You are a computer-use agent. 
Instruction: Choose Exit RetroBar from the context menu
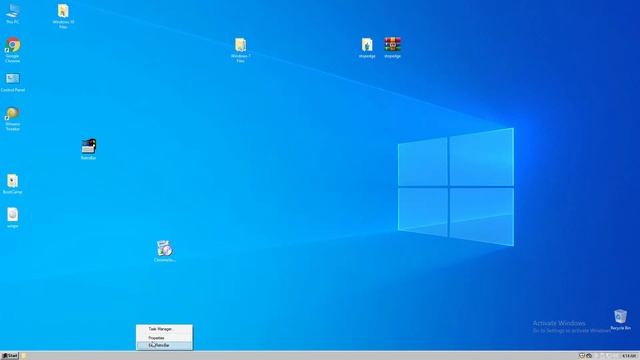(164, 345)
